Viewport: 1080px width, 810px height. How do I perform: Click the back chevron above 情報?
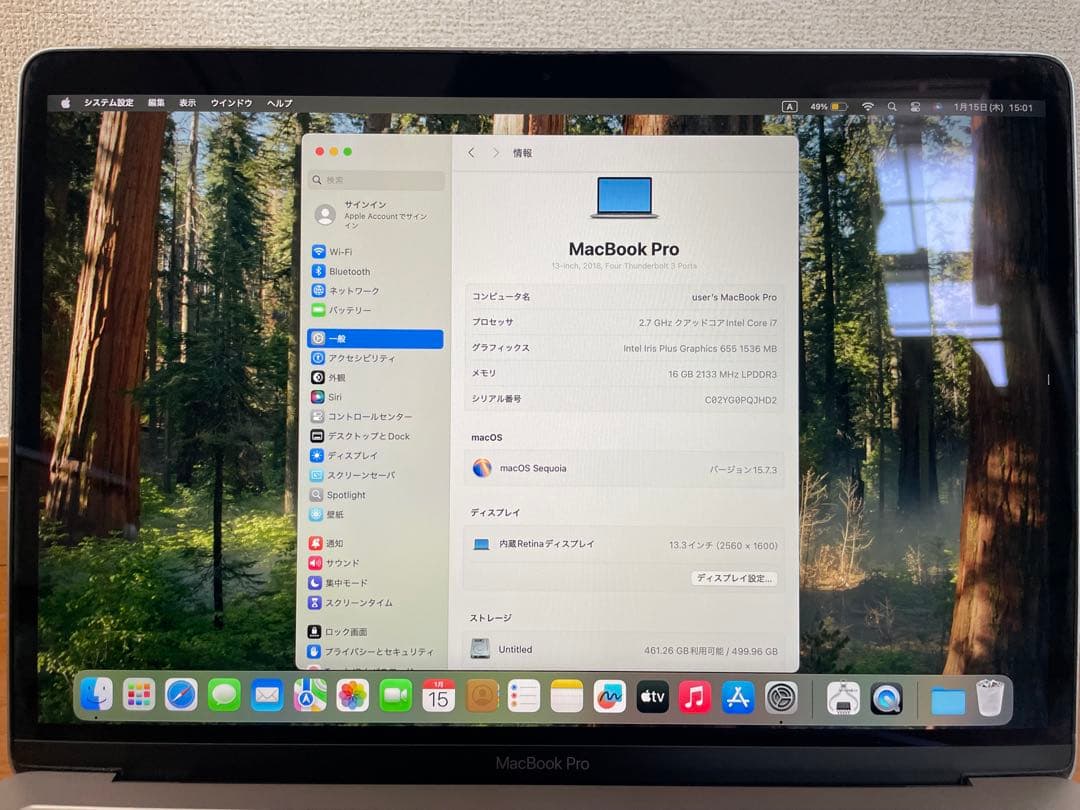coord(471,152)
